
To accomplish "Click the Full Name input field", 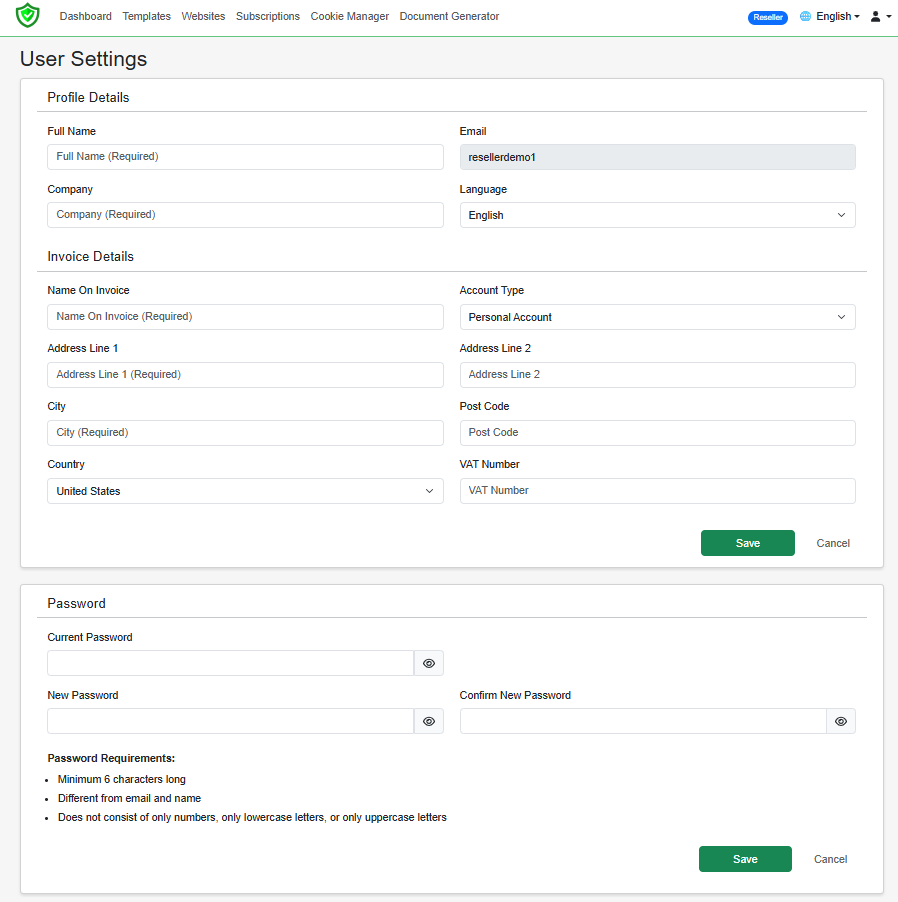I will (x=245, y=157).
